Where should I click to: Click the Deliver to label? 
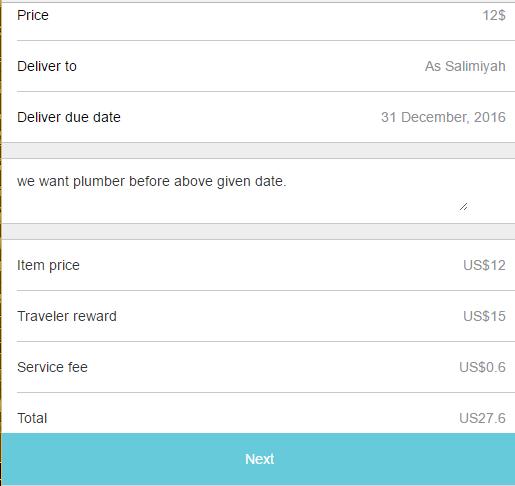point(47,66)
